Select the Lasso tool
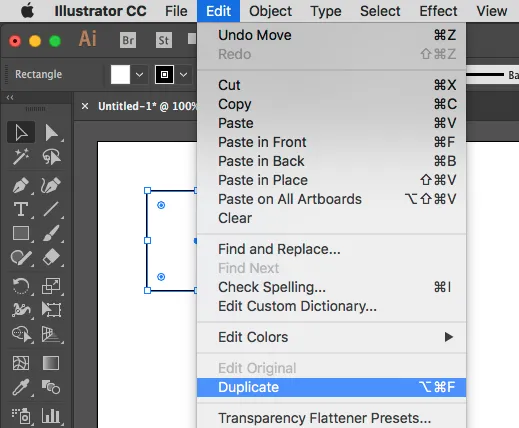This screenshot has height=428, width=519. (51, 157)
